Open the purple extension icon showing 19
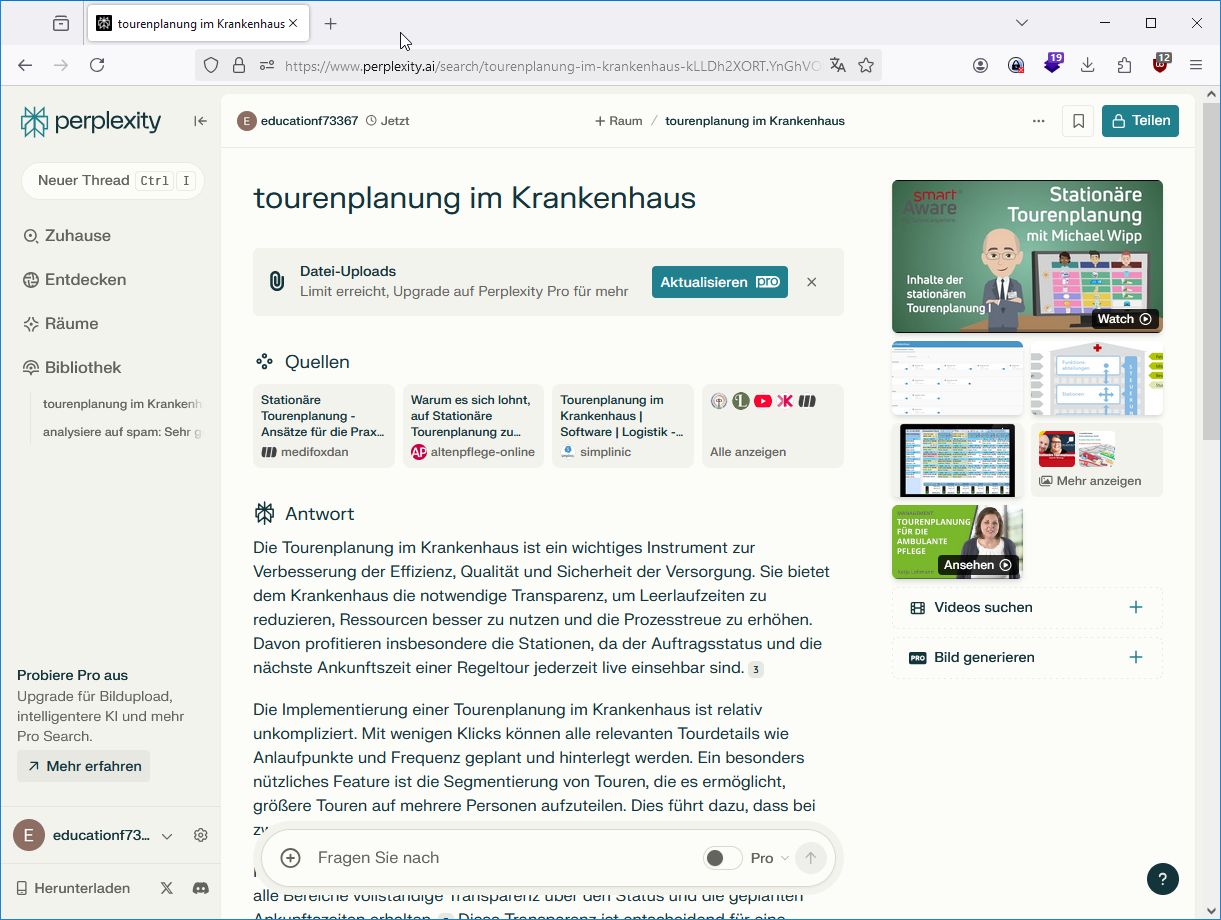This screenshot has width=1221, height=920. pyautogui.click(x=1052, y=64)
